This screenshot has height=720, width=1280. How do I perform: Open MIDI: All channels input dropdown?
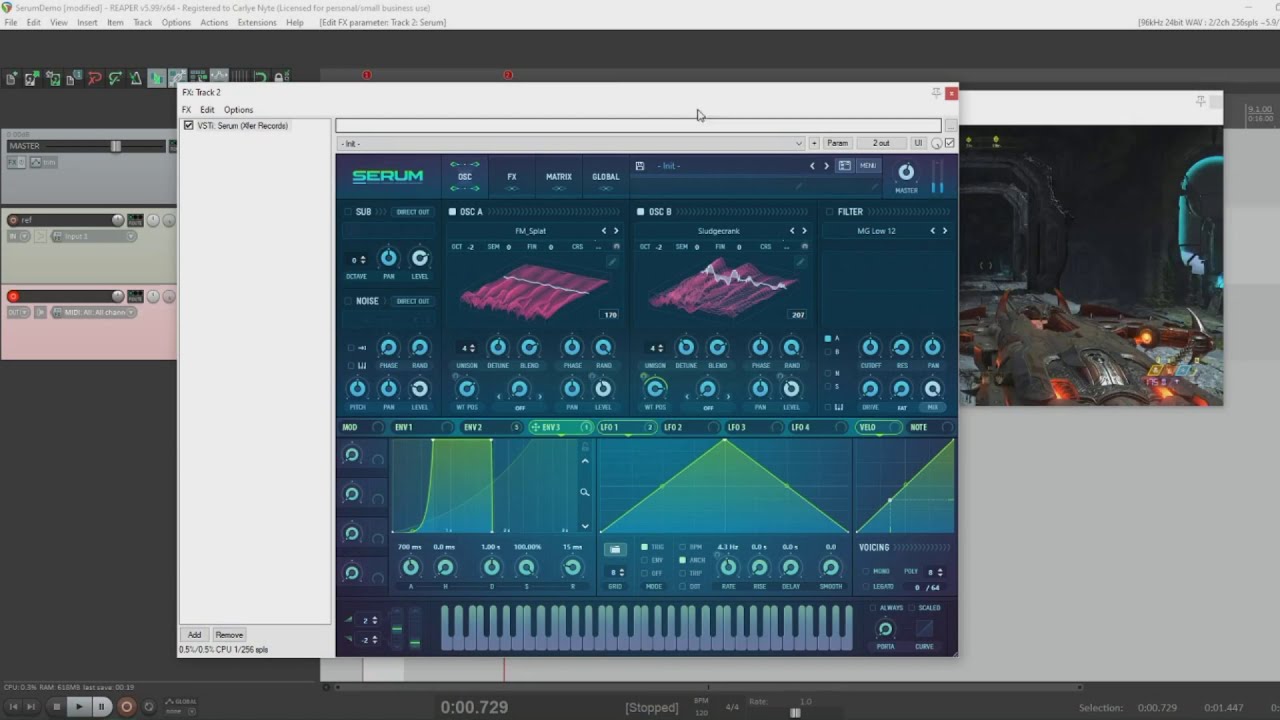click(93, 313)
